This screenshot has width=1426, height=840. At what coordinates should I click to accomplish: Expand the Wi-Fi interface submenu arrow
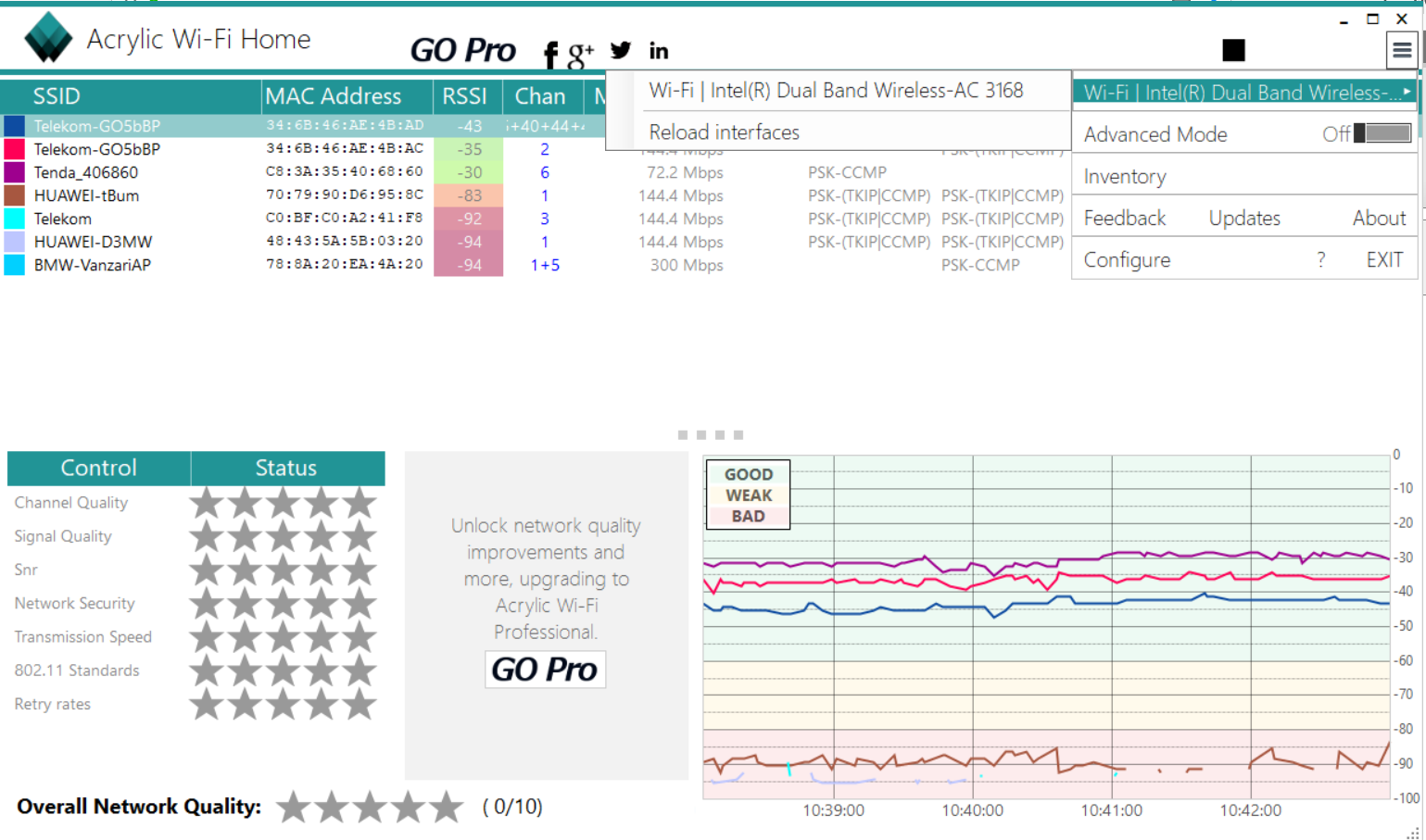click(x=1407, y=92)
